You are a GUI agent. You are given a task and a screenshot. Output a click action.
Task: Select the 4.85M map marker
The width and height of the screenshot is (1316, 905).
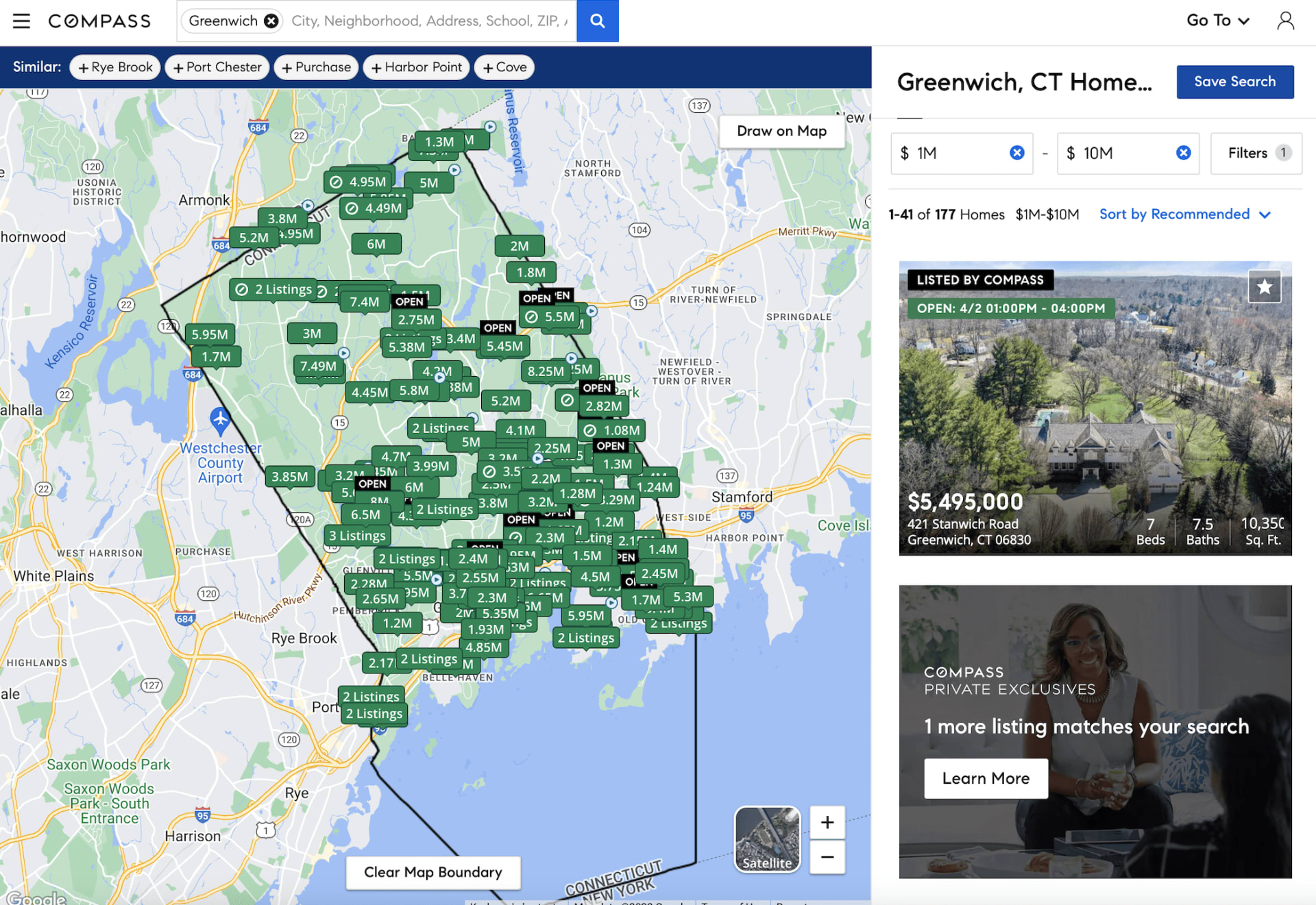point(483,647)
